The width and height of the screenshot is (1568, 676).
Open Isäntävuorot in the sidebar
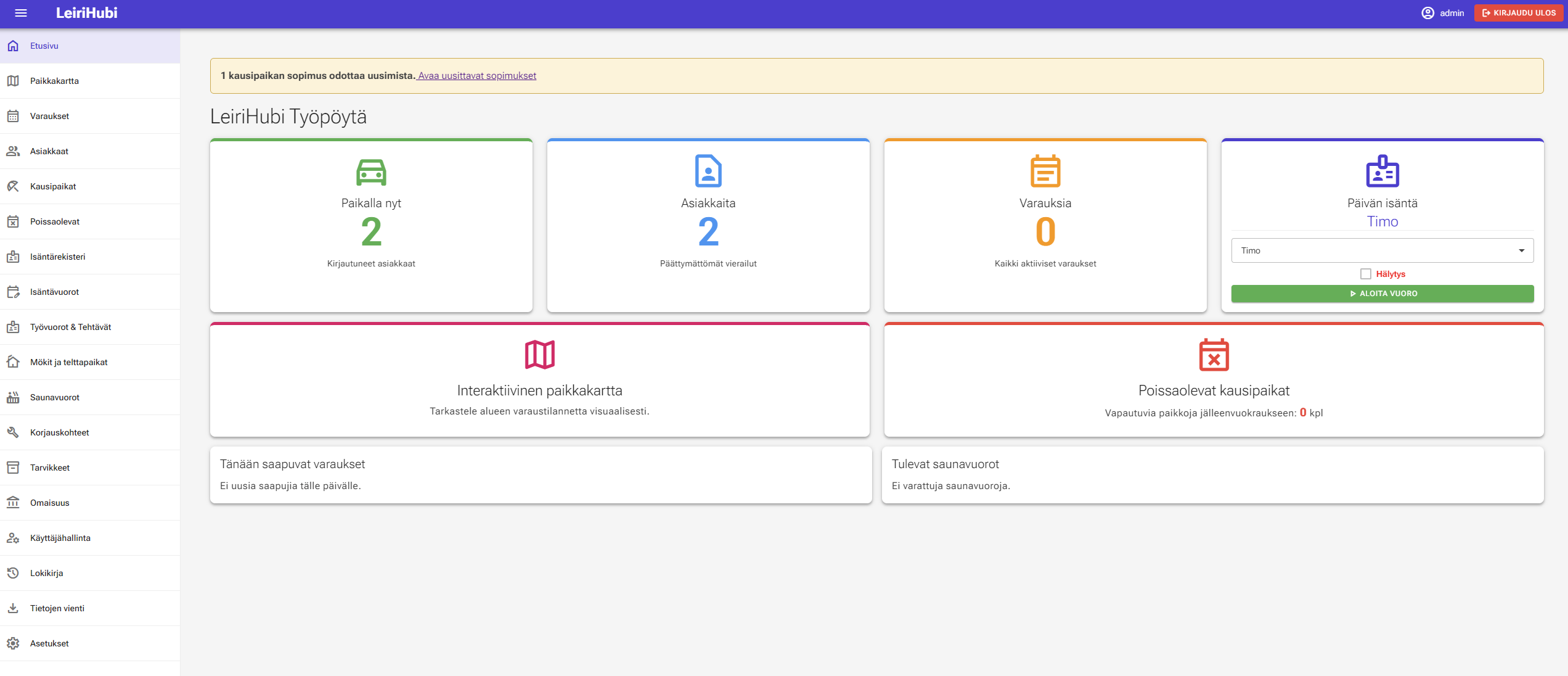90,292
